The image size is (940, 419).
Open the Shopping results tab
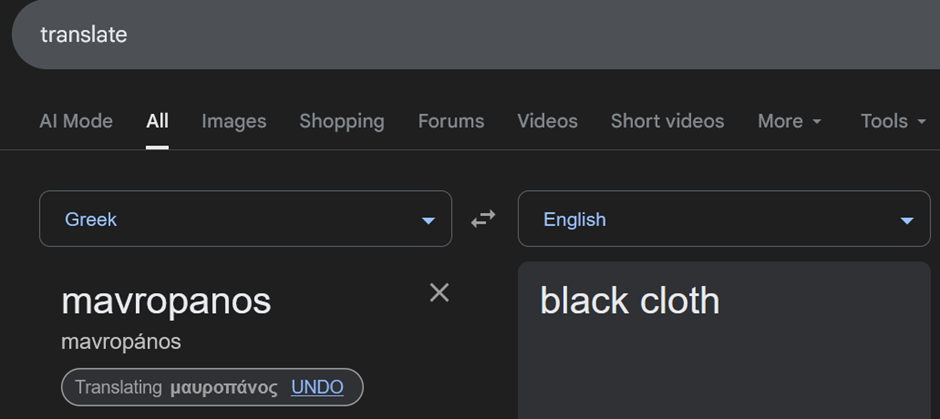point(342,121)
